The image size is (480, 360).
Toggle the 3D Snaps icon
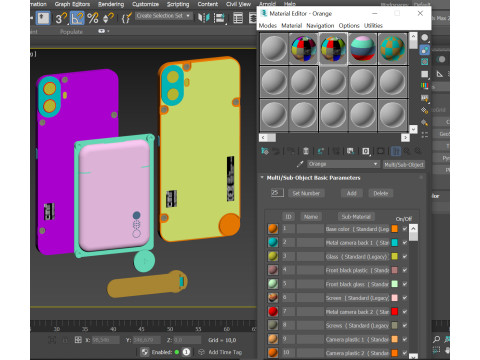61,18
